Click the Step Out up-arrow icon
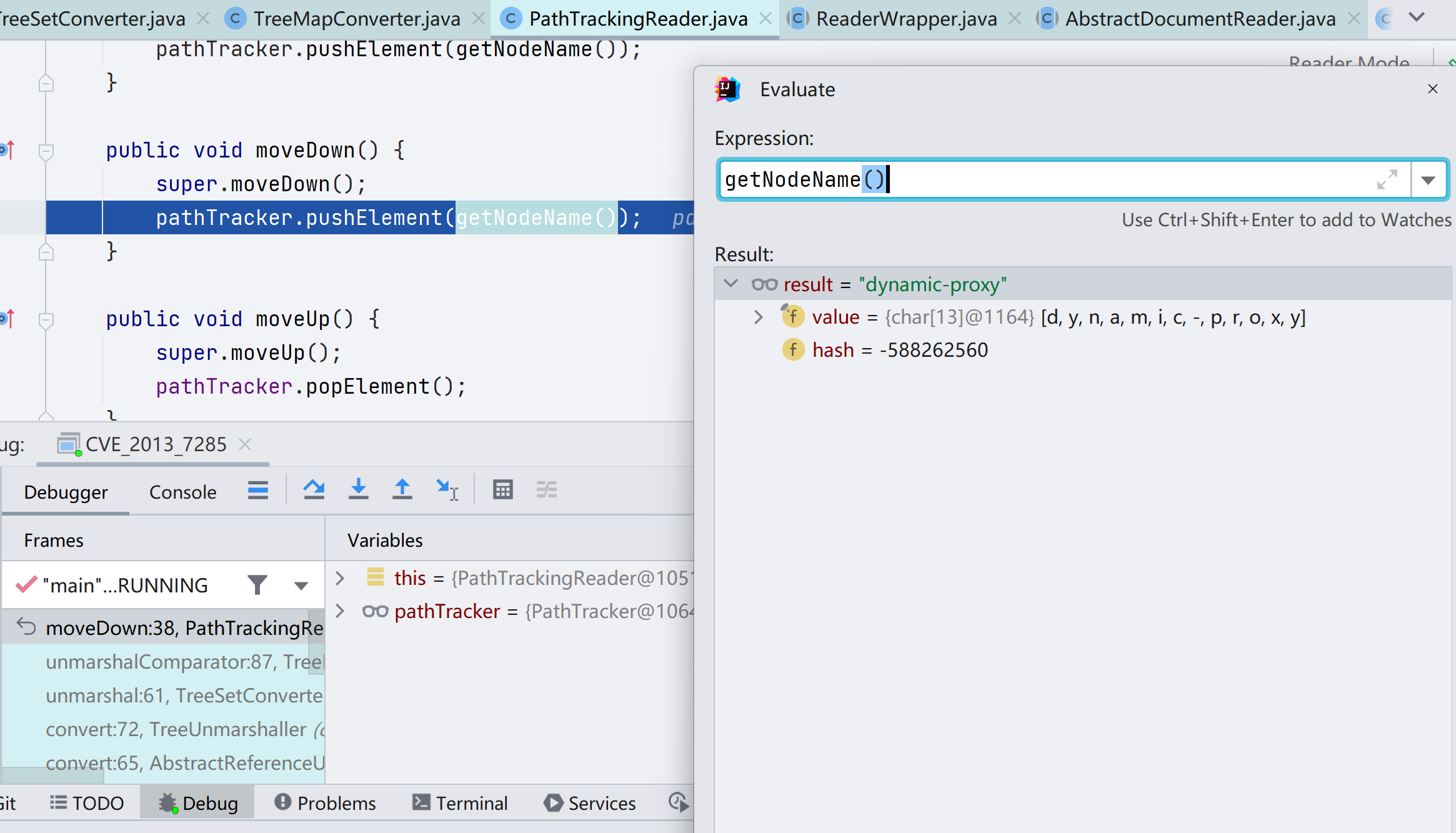The width and height of the screenshot is (1456, 833). [x=402, y=490]
